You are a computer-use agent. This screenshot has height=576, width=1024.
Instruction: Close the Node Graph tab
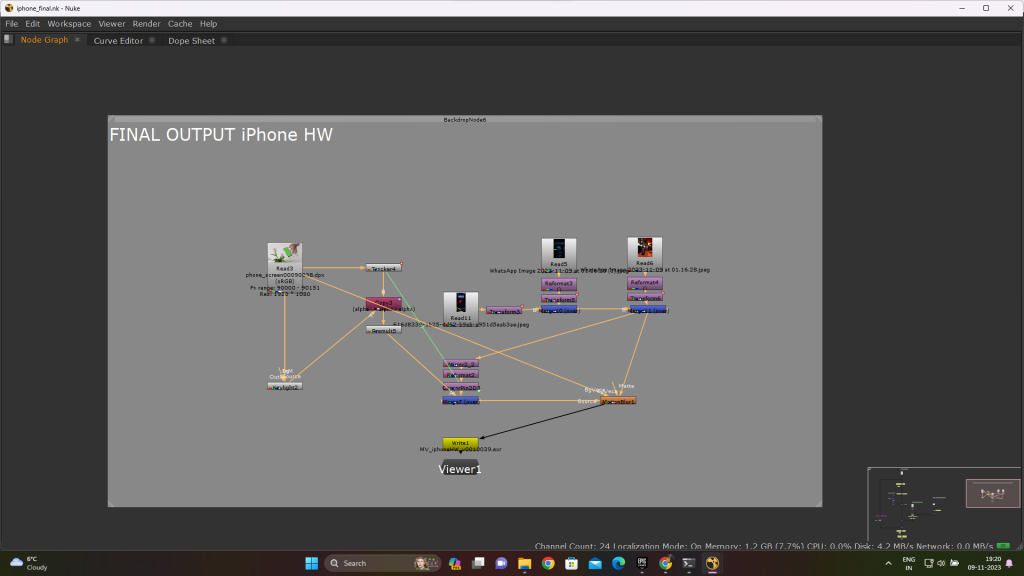click(77, 40)
